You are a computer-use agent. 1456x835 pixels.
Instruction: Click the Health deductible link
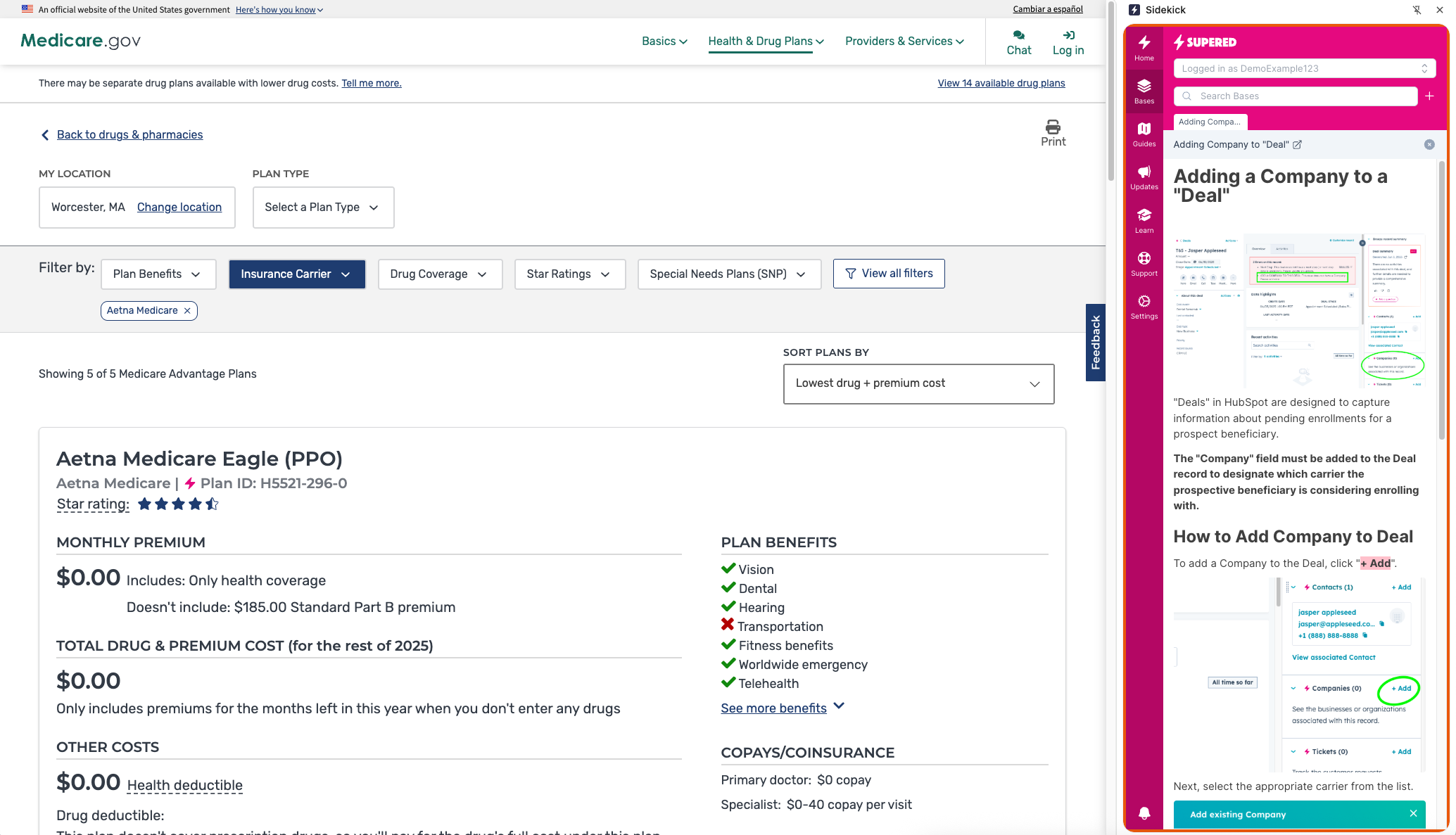184,785
